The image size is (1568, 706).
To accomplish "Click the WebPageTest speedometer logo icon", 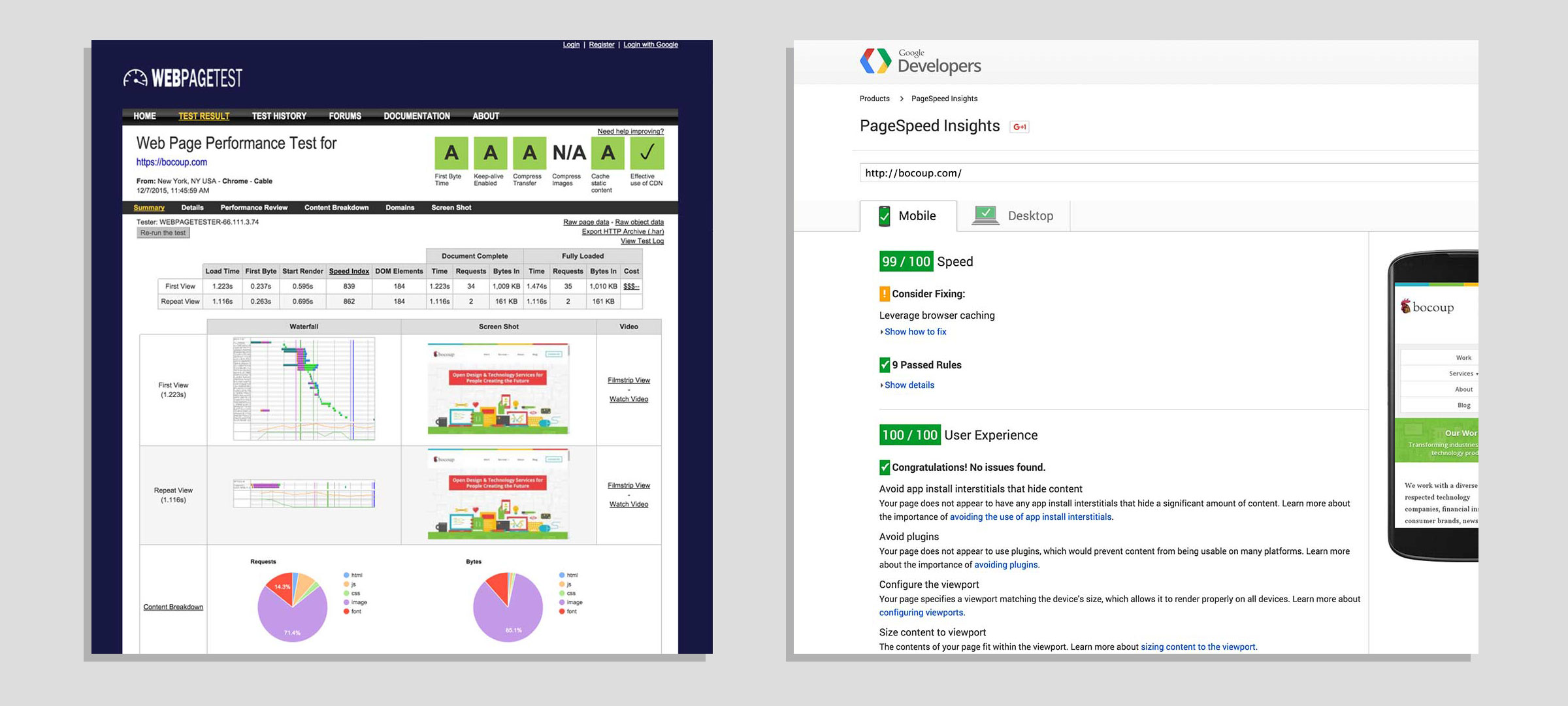I will pos(135,78).
